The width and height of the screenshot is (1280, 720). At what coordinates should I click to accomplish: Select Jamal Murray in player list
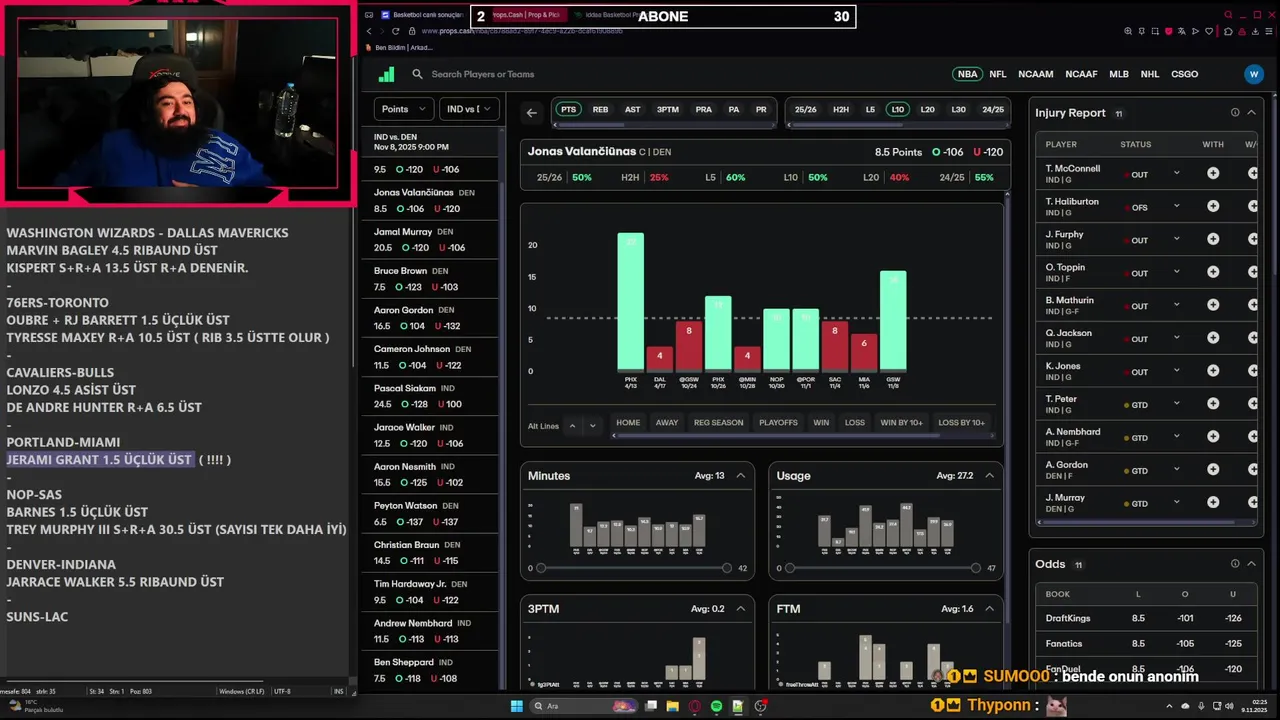pyautogui.click(x=430, y=240)
